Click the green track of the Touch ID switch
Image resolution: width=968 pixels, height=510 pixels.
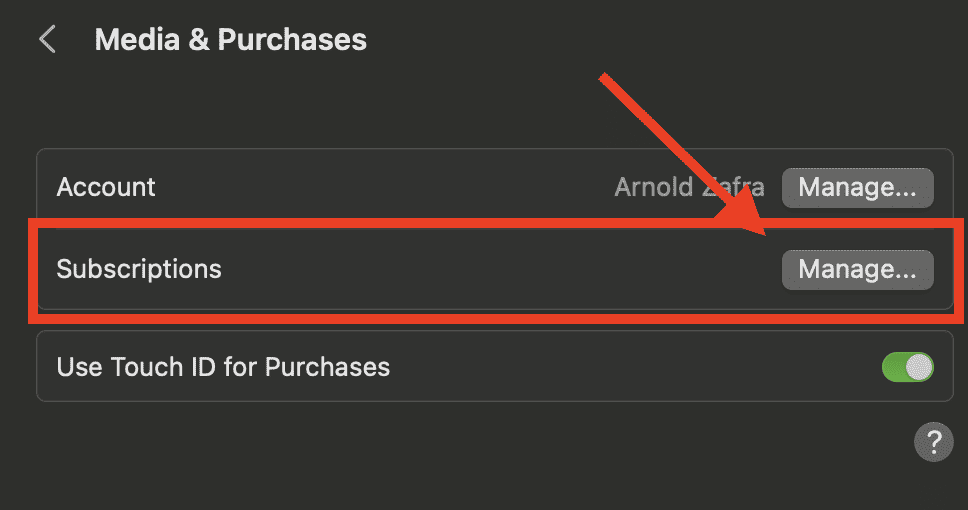coord(894,367)
